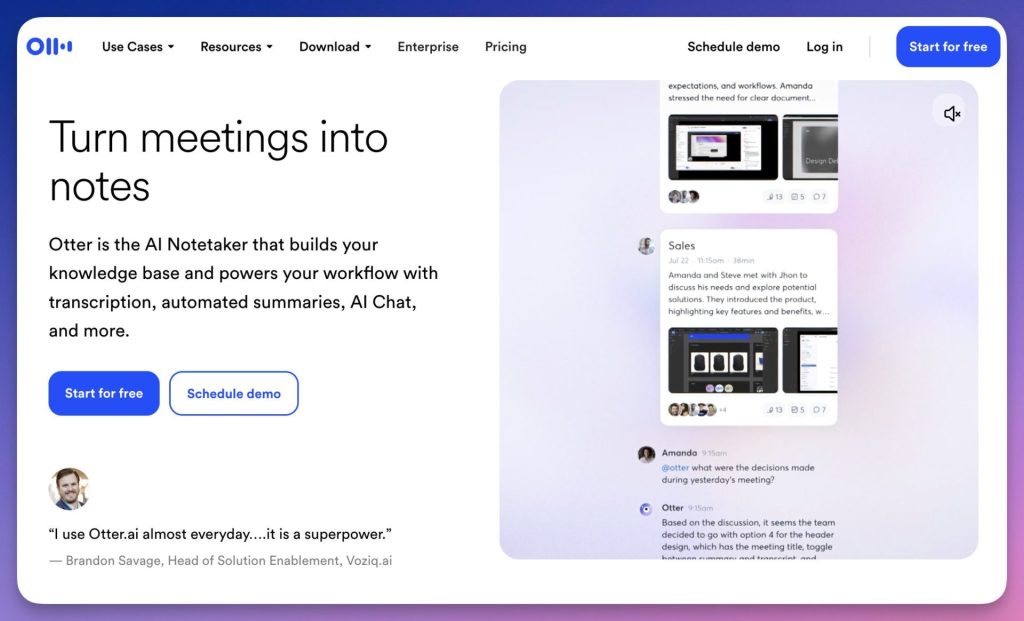
Task: Open the Pricing page
Action: click(x=505, y=47)
